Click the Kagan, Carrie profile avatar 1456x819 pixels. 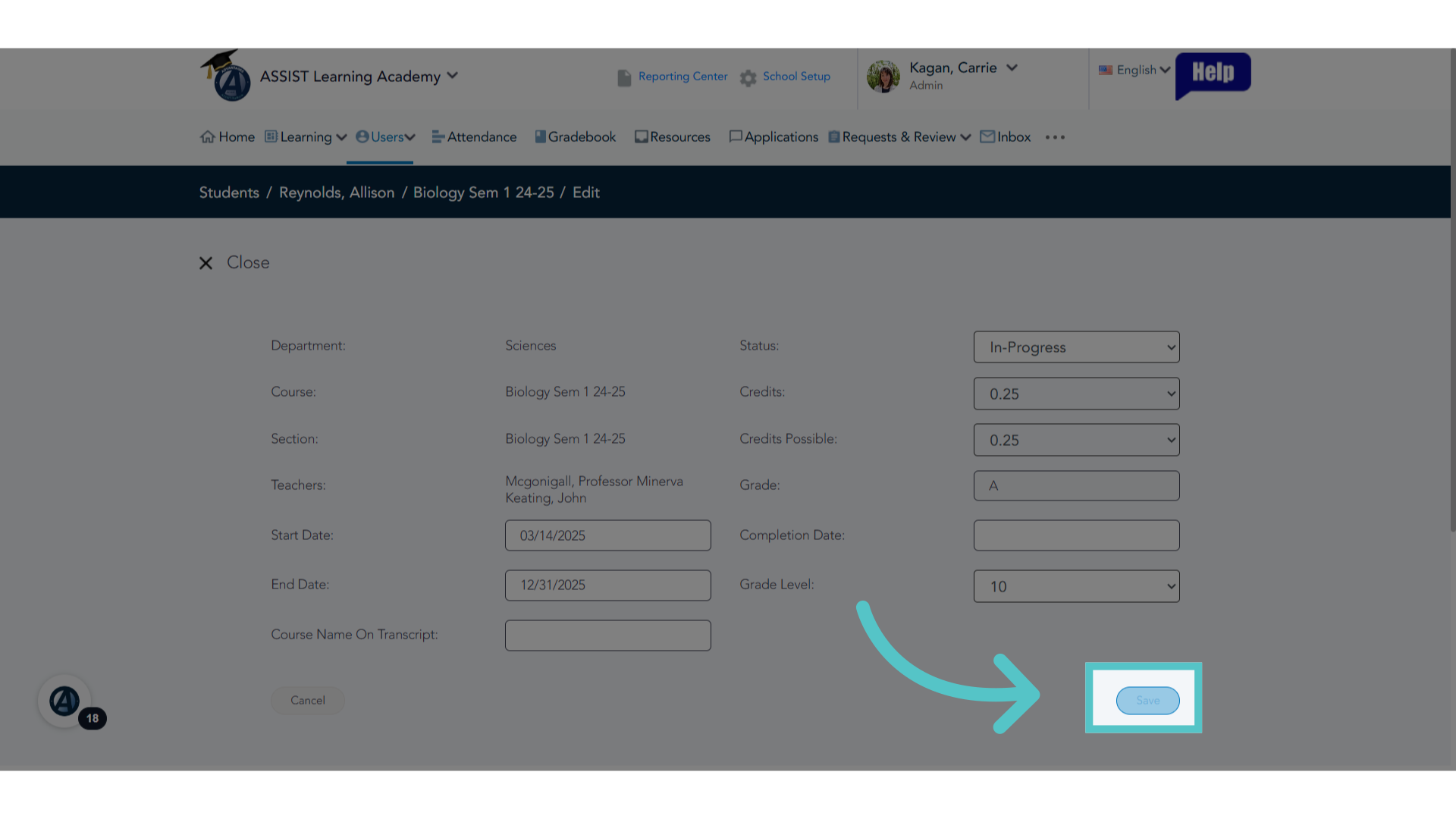click(x=883, y=77)
